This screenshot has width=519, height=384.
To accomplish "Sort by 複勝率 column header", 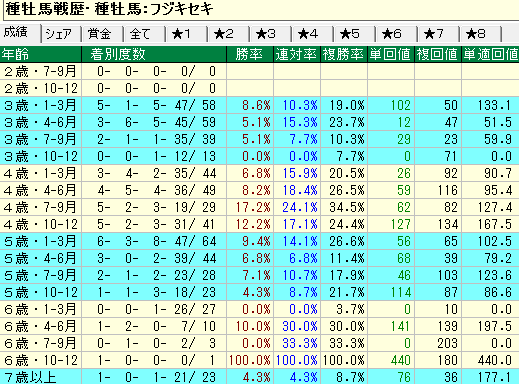I will [344, 54].
